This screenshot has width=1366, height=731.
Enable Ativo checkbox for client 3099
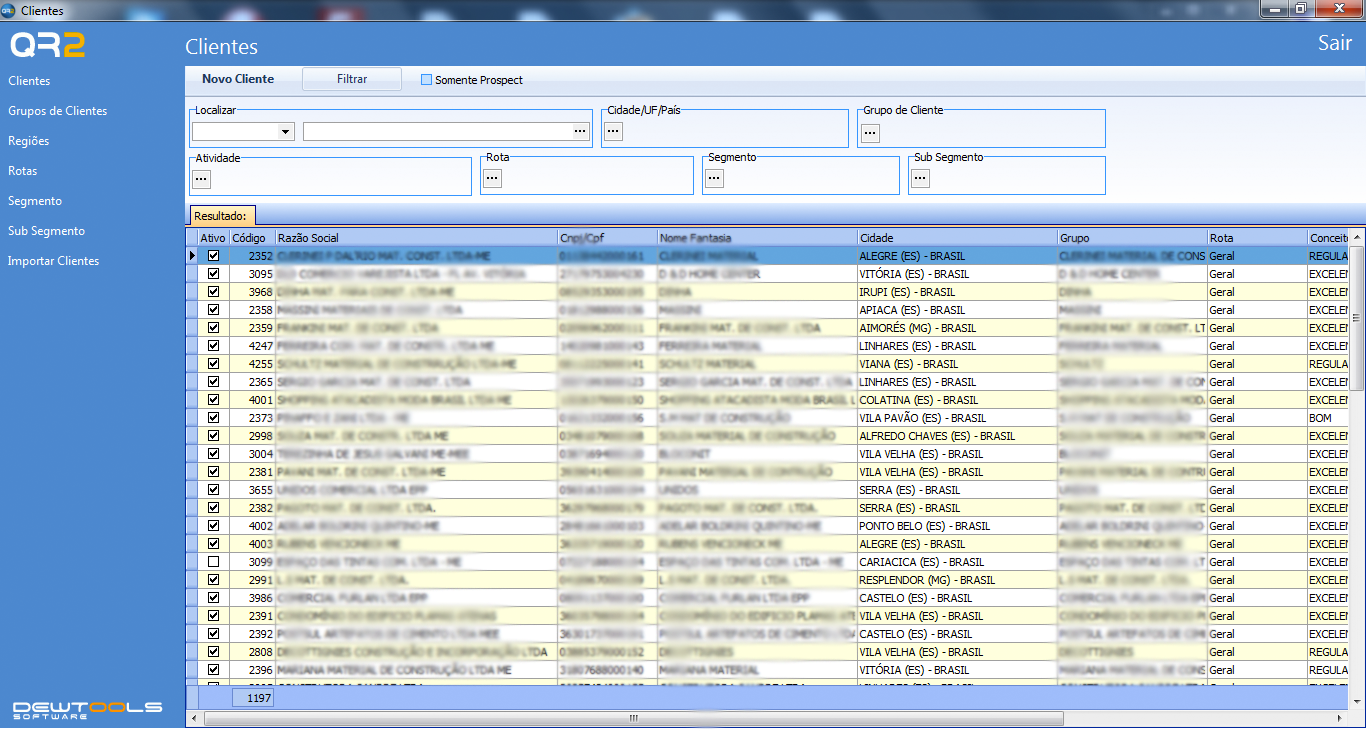coord(213,562)
